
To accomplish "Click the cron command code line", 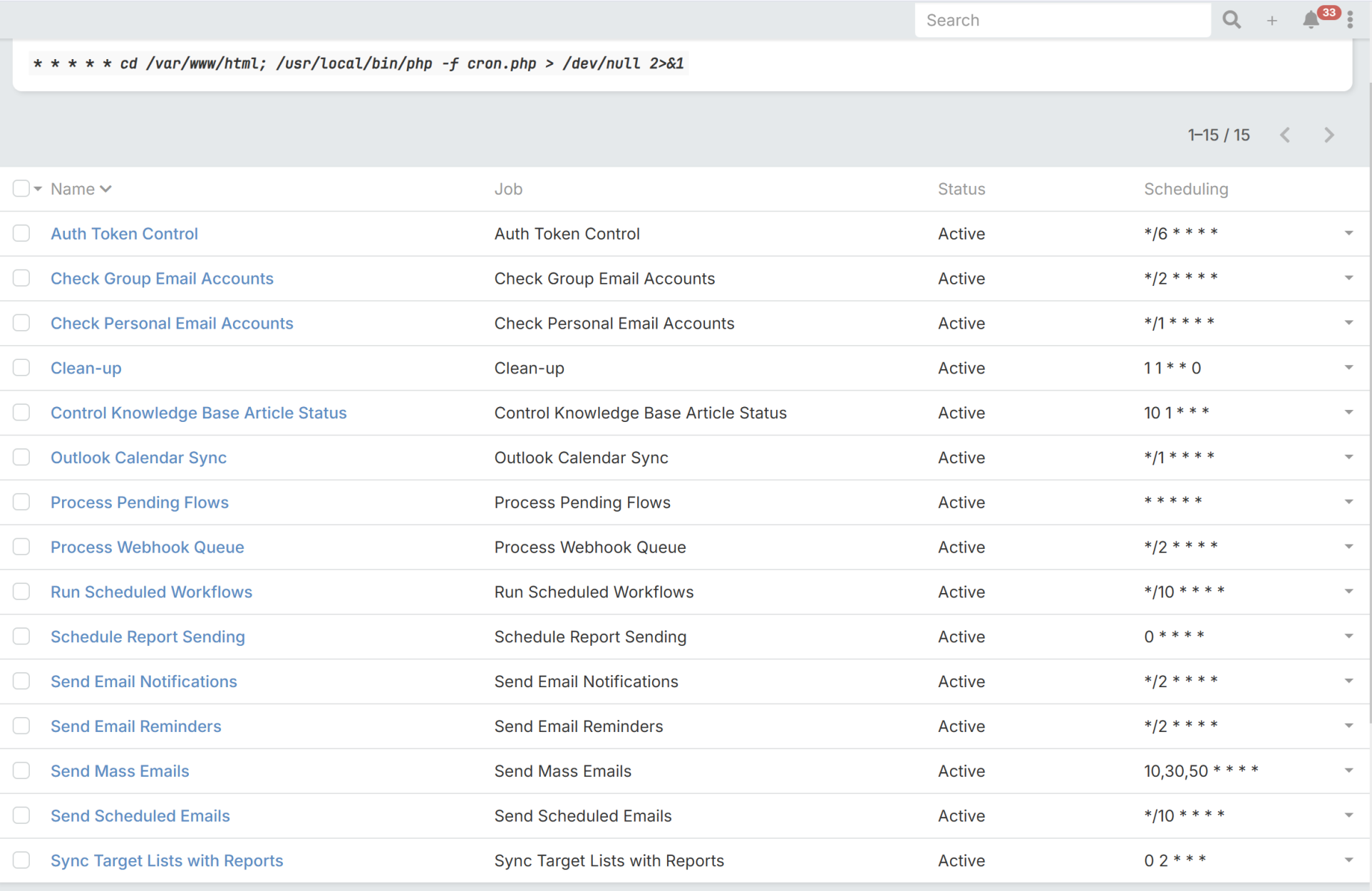I will (359, 63).
